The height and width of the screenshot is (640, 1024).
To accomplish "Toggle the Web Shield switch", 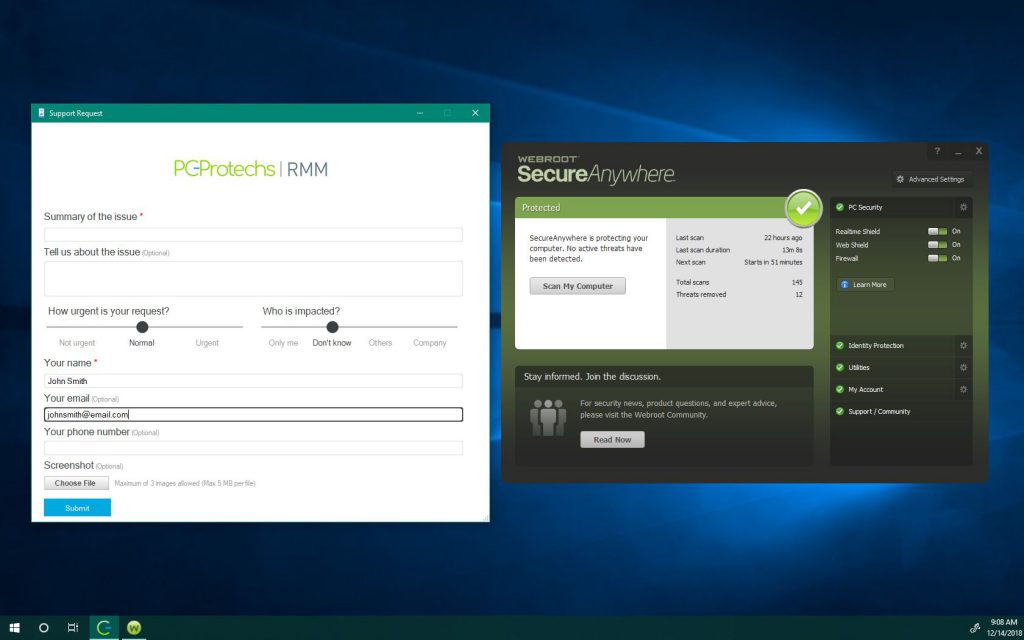I will tap(937, 245).
